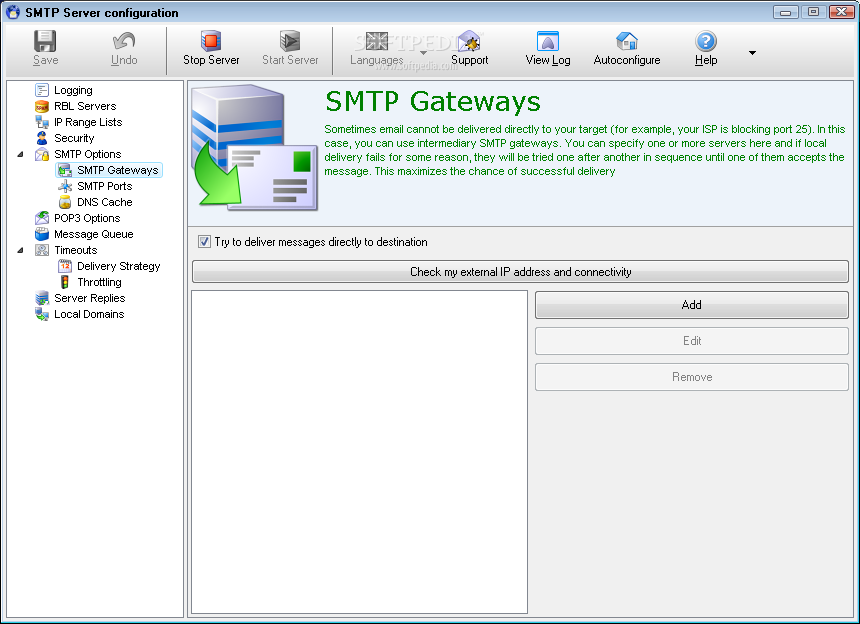Click the Logging tree icon
The width and height of the screenshot is (860, 624).
pos(42,90)
